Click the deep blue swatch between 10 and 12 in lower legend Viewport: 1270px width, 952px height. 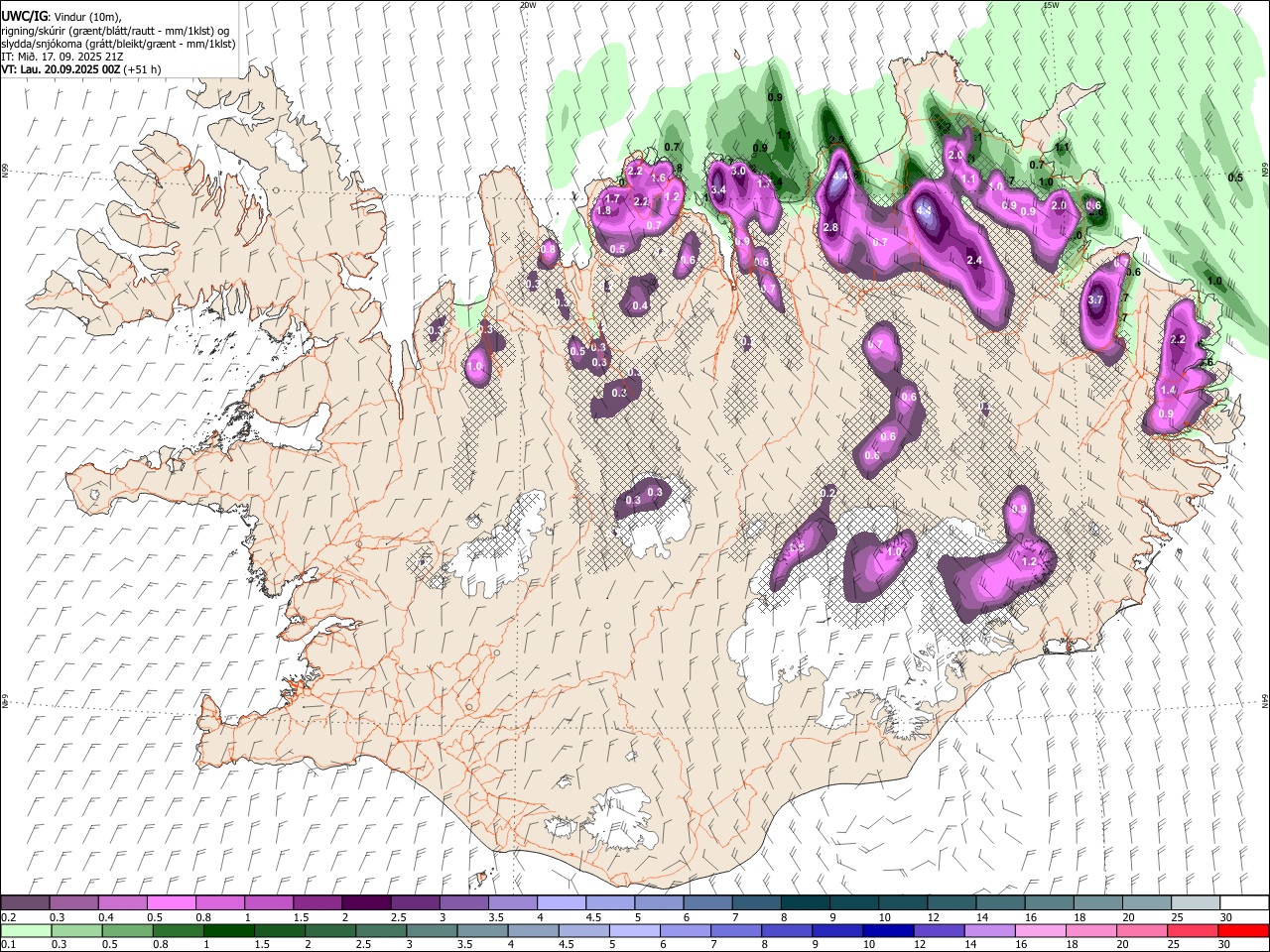pos(886,930)
